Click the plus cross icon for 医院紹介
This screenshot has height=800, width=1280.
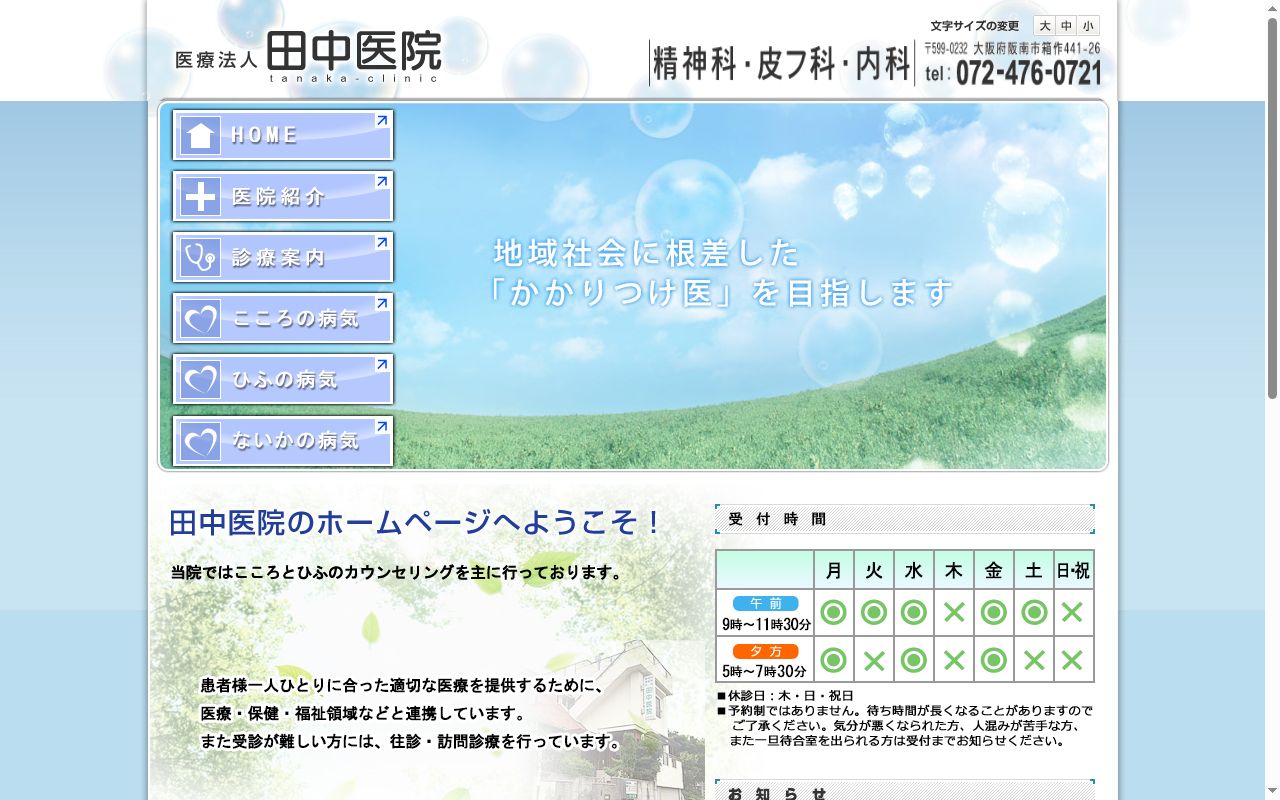click(x=201, y=197)
